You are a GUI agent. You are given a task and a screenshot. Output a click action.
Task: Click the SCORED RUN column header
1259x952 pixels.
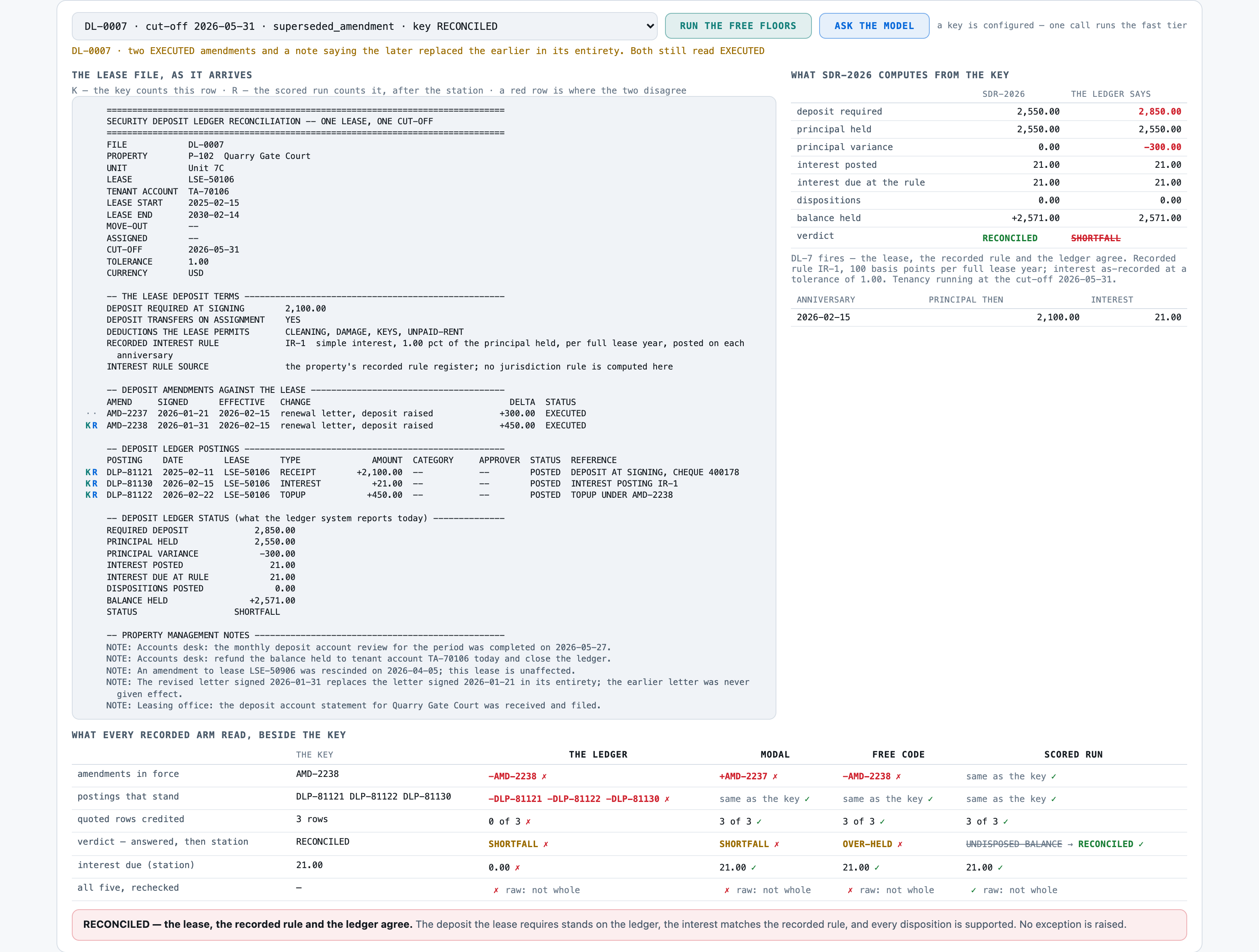[1073, 755]
